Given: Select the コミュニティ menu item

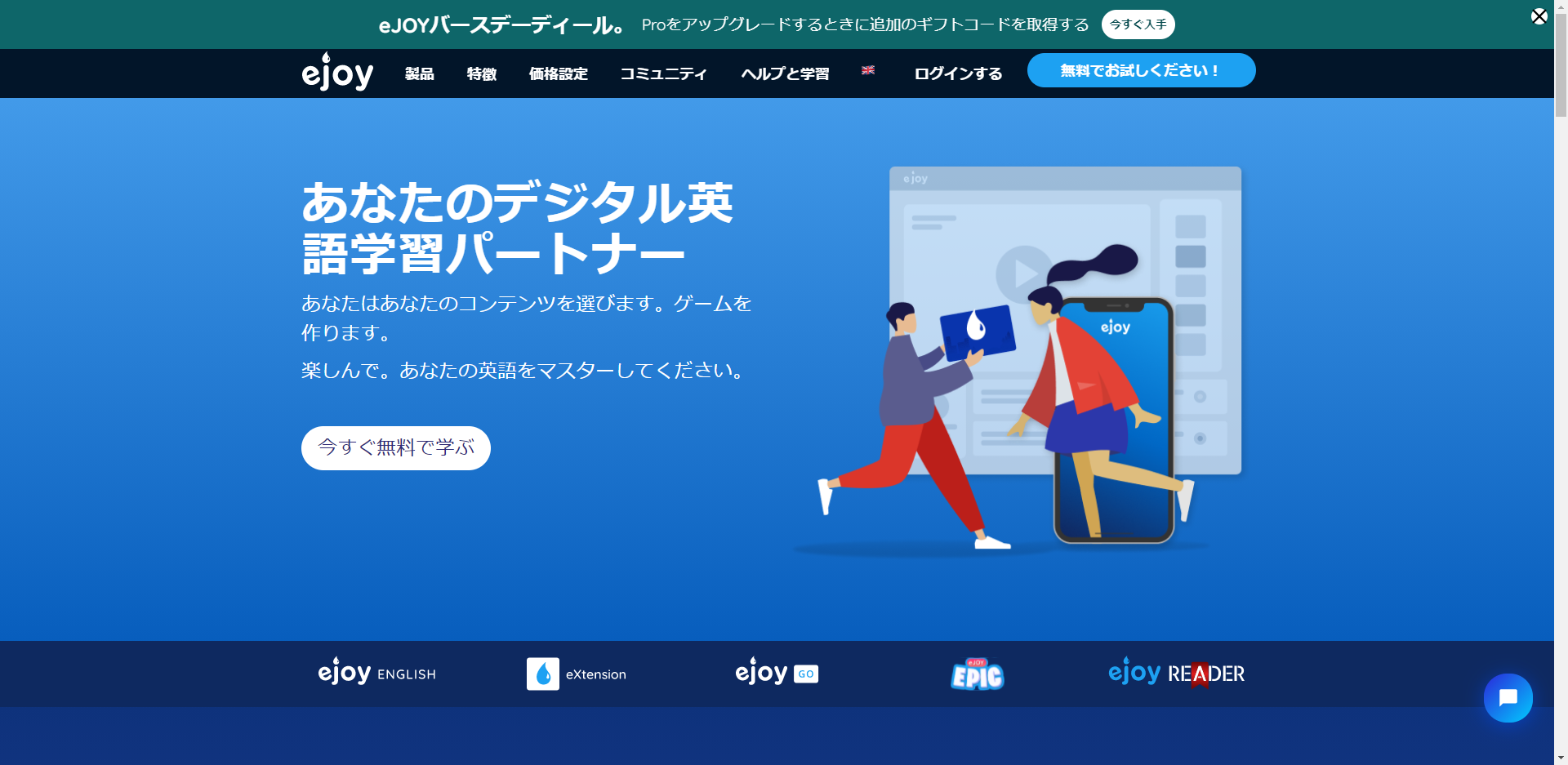Looking at the screenshot, I should (x=663, y=73).
